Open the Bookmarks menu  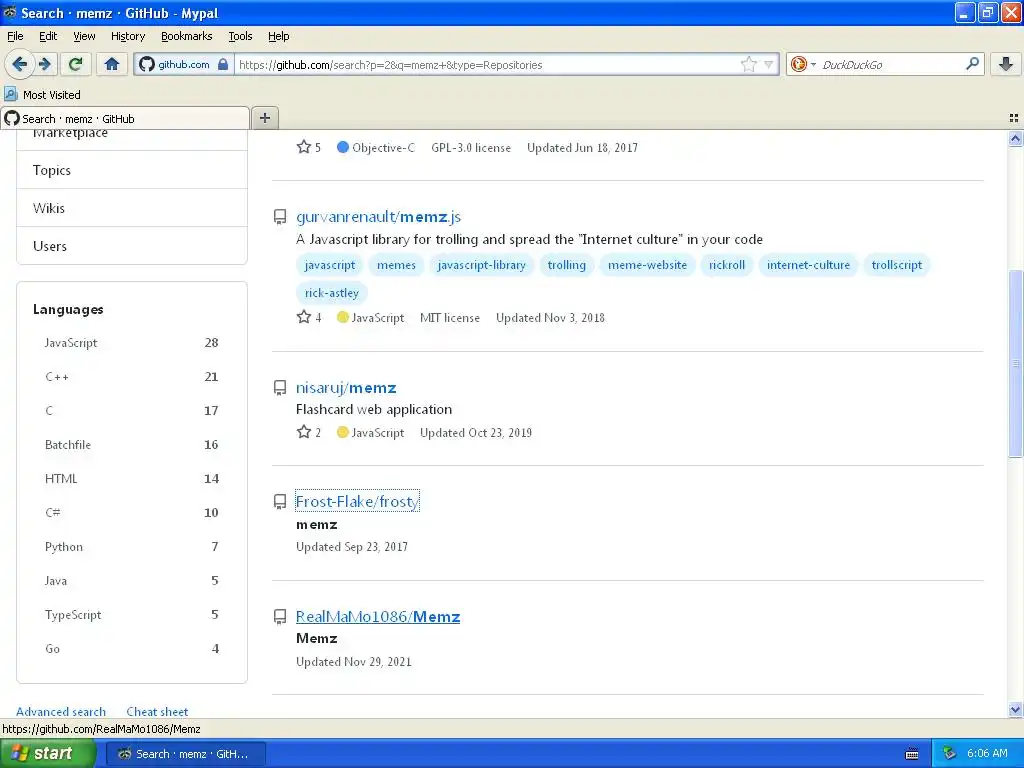(186, 36)
